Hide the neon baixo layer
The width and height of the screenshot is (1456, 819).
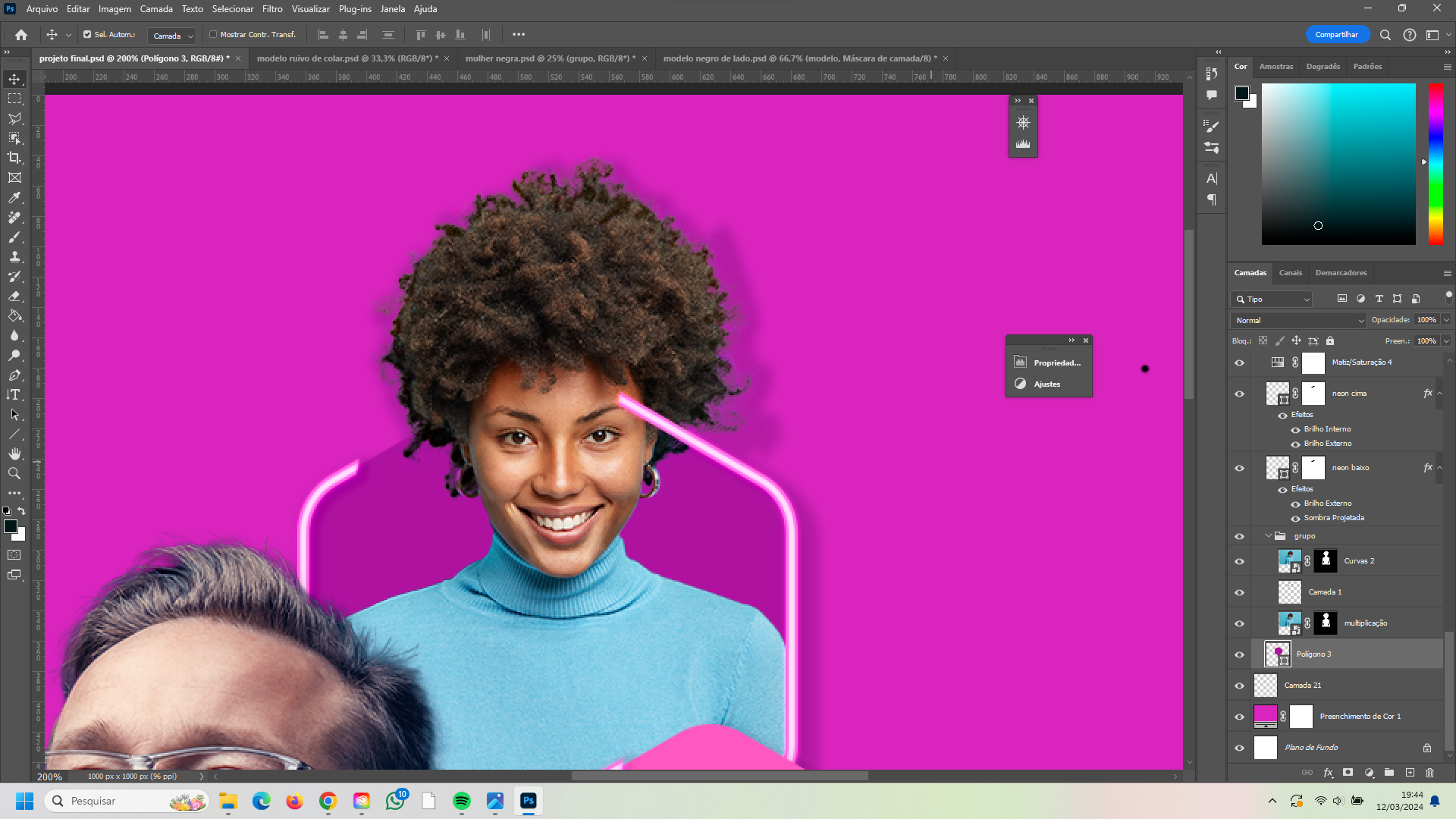pyautogui.click(x=1239, y=468)
